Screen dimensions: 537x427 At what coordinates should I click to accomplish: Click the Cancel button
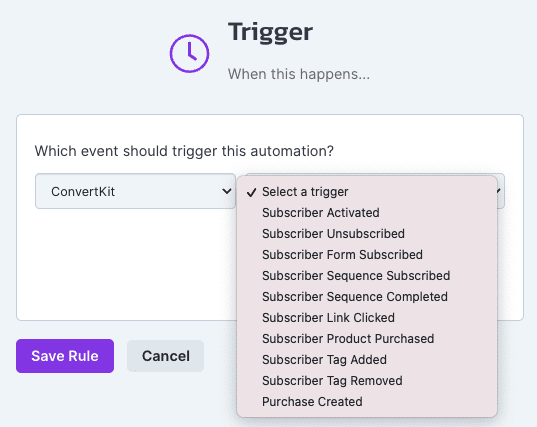click(165, 356)
